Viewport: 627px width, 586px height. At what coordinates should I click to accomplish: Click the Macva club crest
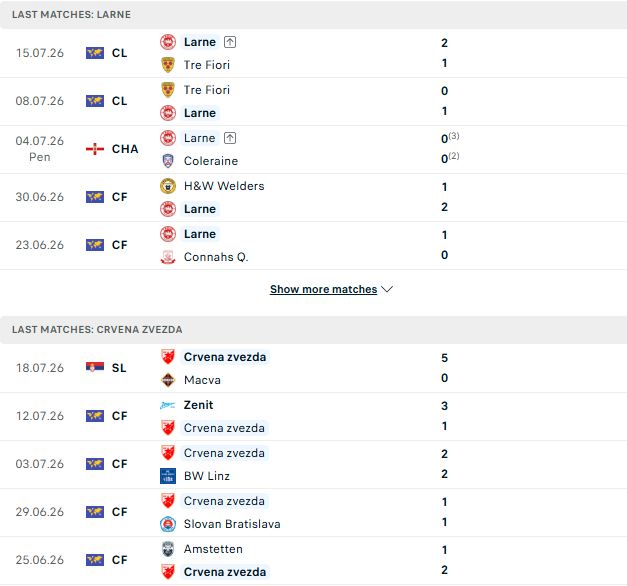(168, 380)
